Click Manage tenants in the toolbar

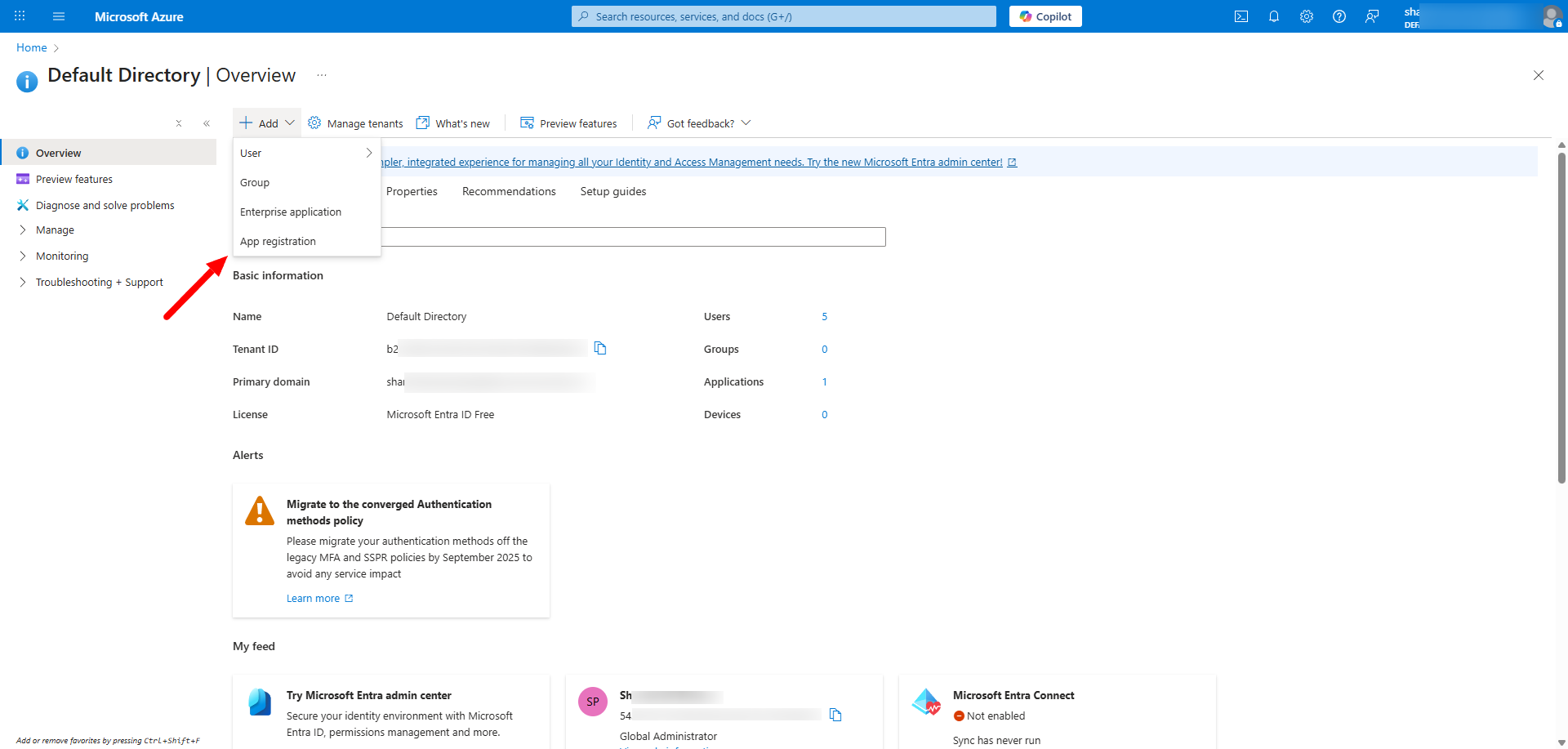coord(356,123)
